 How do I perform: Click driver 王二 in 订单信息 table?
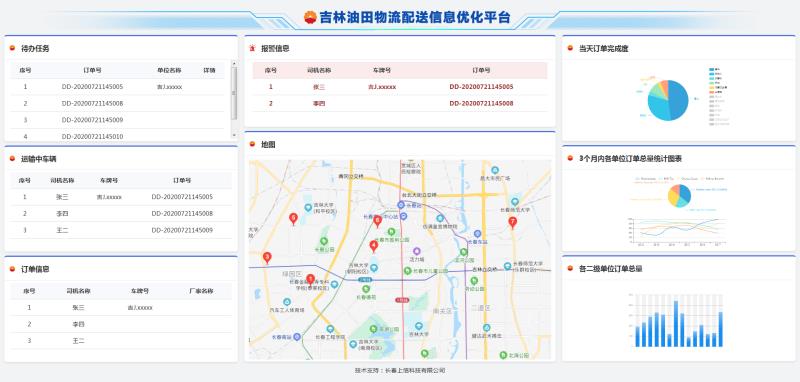[x=78, y=341]
